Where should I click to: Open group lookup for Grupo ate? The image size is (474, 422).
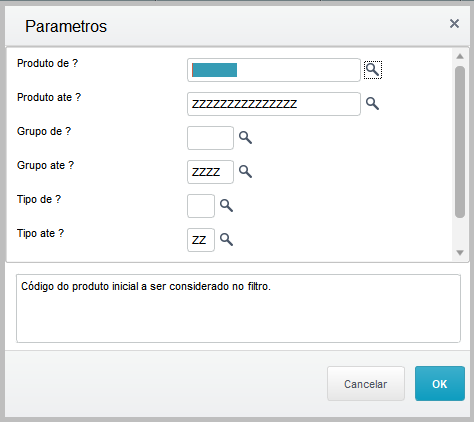tap(245, 171)
